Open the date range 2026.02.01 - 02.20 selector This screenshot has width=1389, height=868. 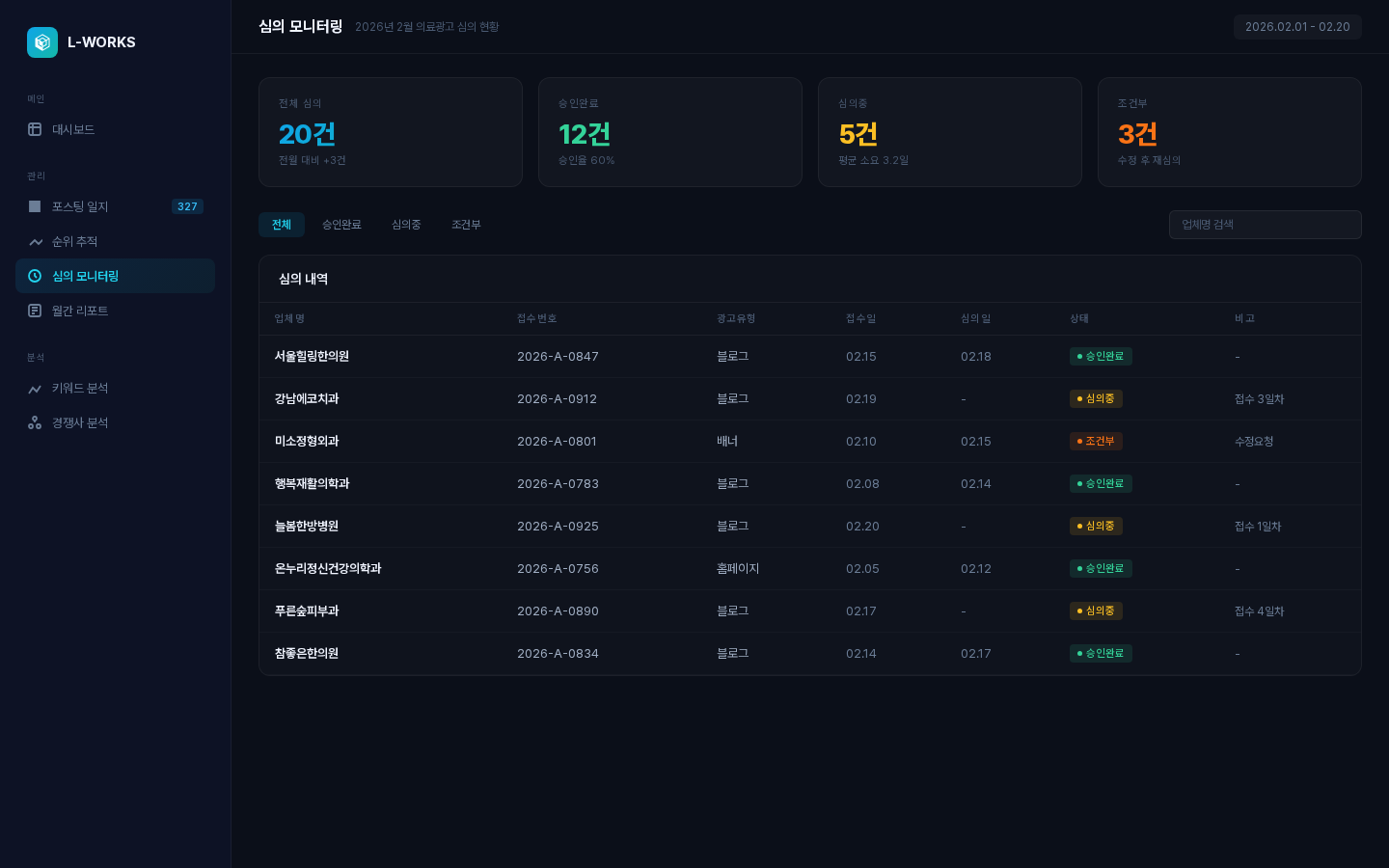point(1296,27)
